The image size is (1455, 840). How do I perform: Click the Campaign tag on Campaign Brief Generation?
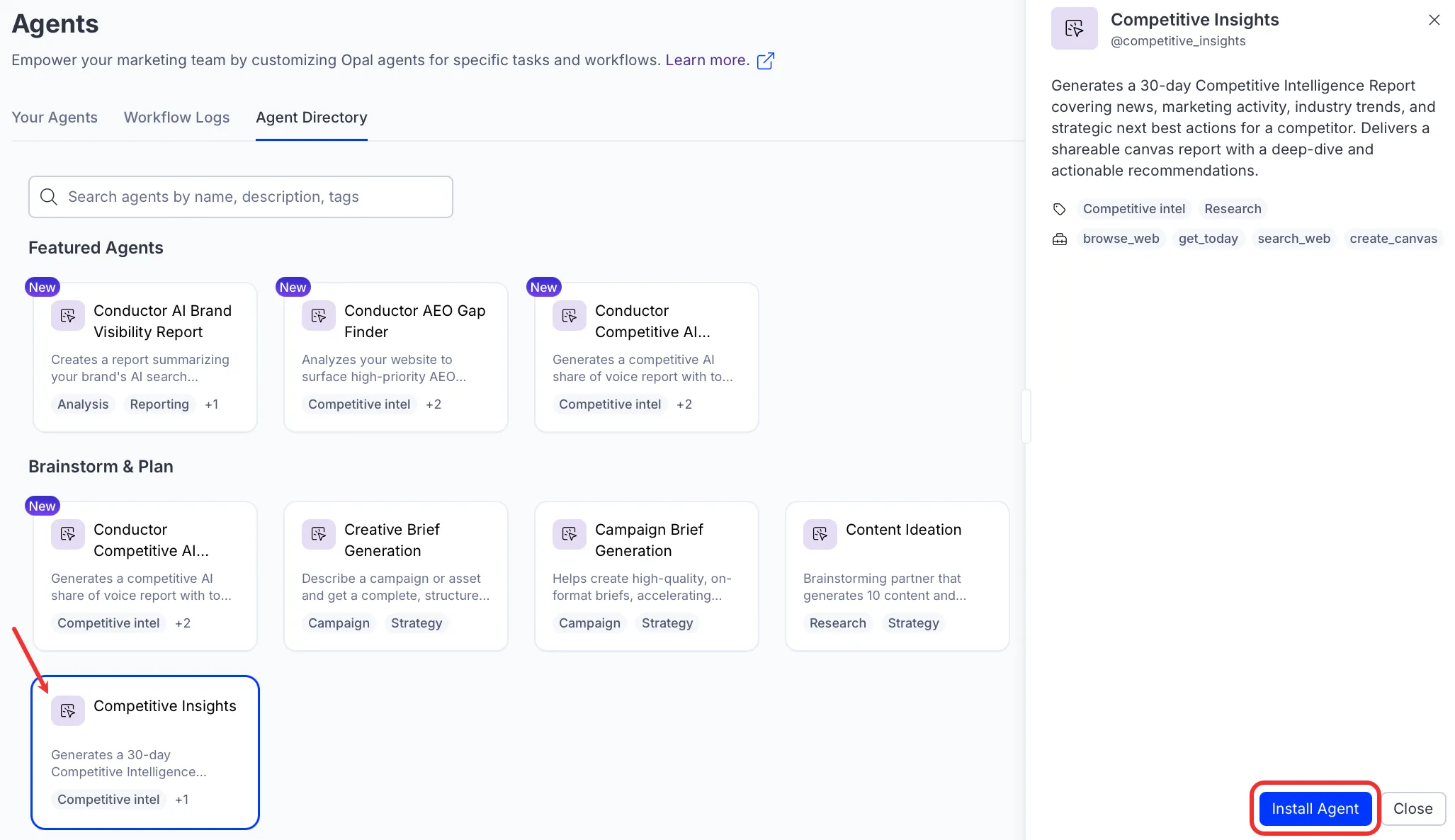[x=589, y=623]
